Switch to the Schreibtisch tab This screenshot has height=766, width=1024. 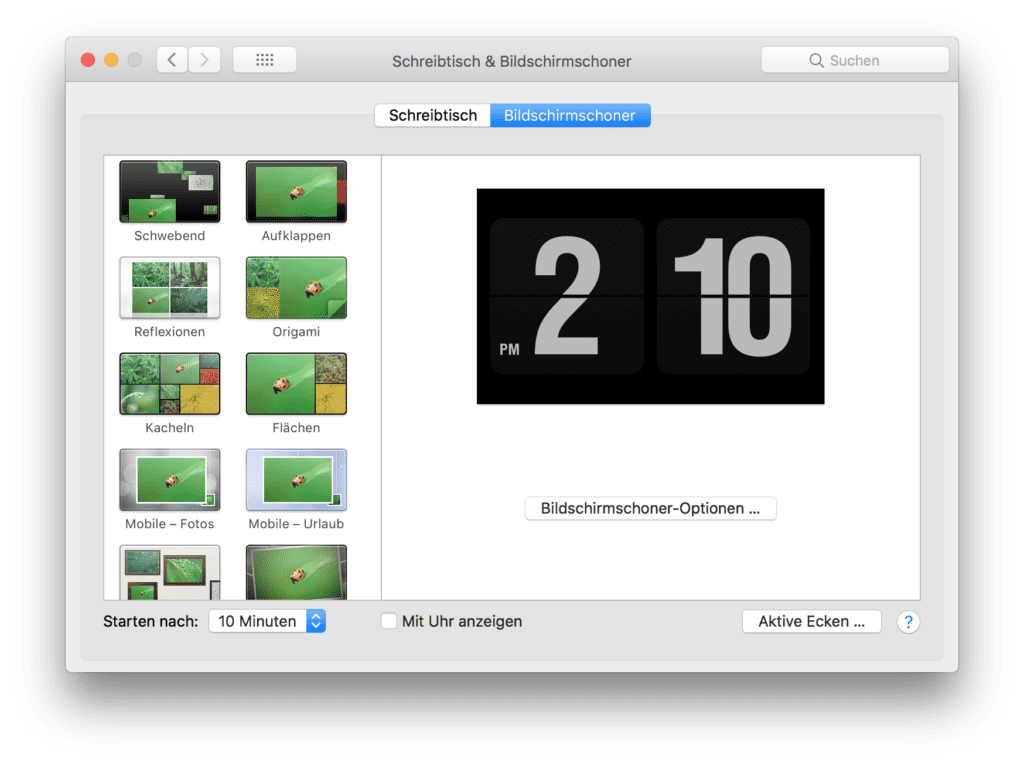pyautogui.click(x=432, y=116)
